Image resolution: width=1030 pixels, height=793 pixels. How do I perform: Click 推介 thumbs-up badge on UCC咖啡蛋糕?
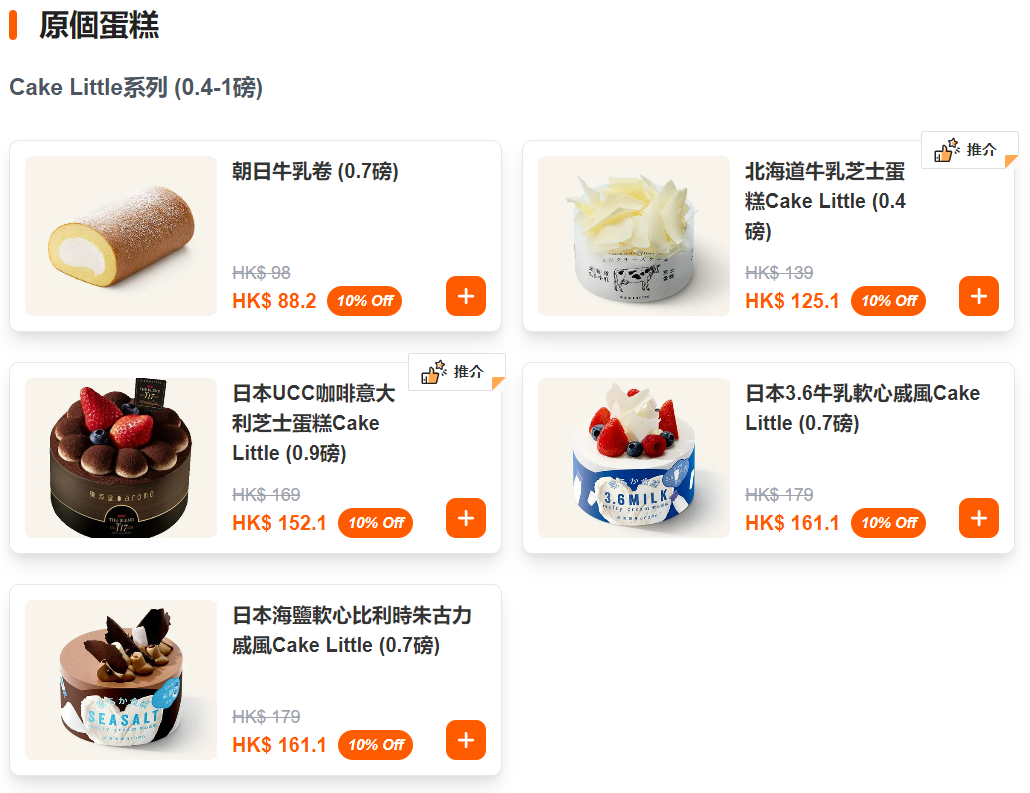[457, 372]
